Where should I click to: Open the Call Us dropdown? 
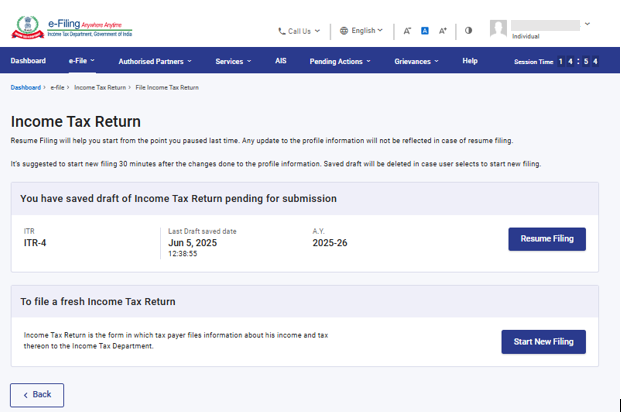299,31
